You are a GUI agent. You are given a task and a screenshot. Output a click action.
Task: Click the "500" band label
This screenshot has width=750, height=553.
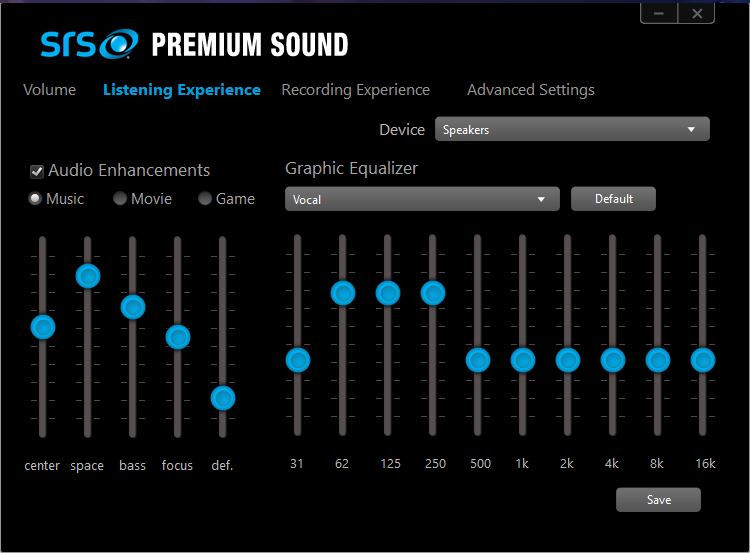(x=480, y=464)
